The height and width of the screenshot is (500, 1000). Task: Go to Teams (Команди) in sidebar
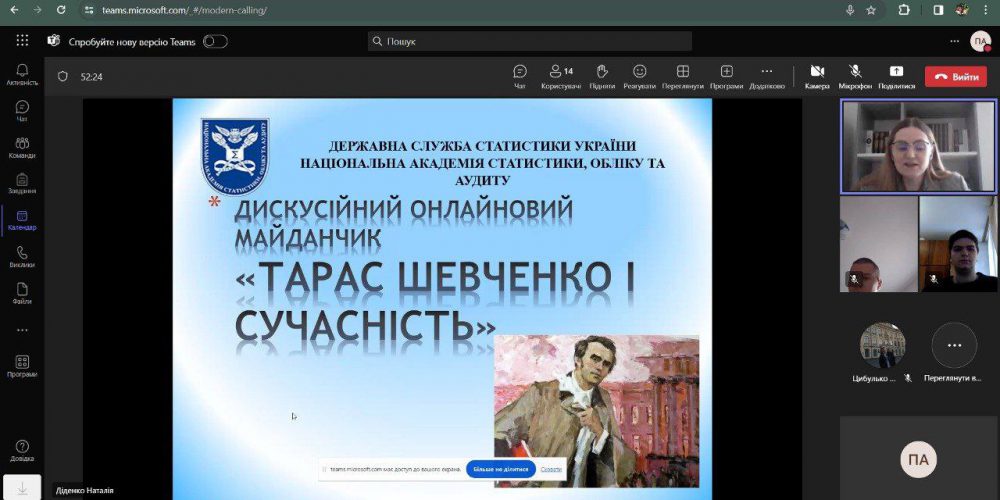(x=22, y=147)
